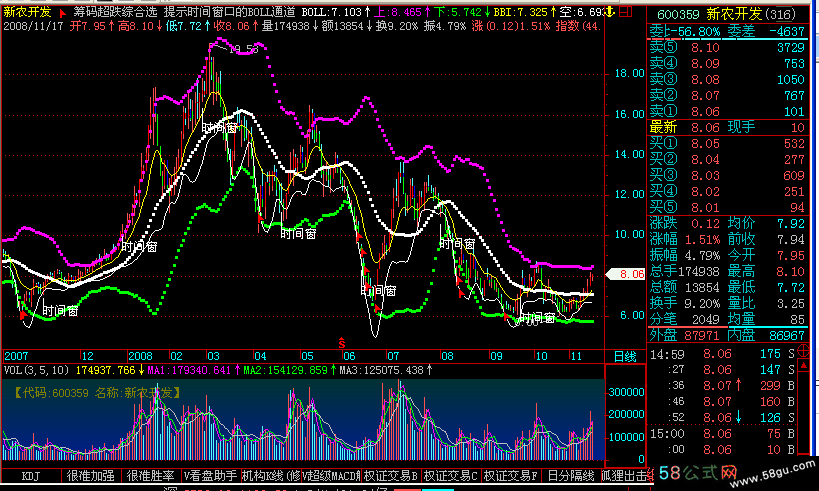Click the 买③ 8.03 bid row
Viewport: 819px width, 491px height.
tap(727, 176)
